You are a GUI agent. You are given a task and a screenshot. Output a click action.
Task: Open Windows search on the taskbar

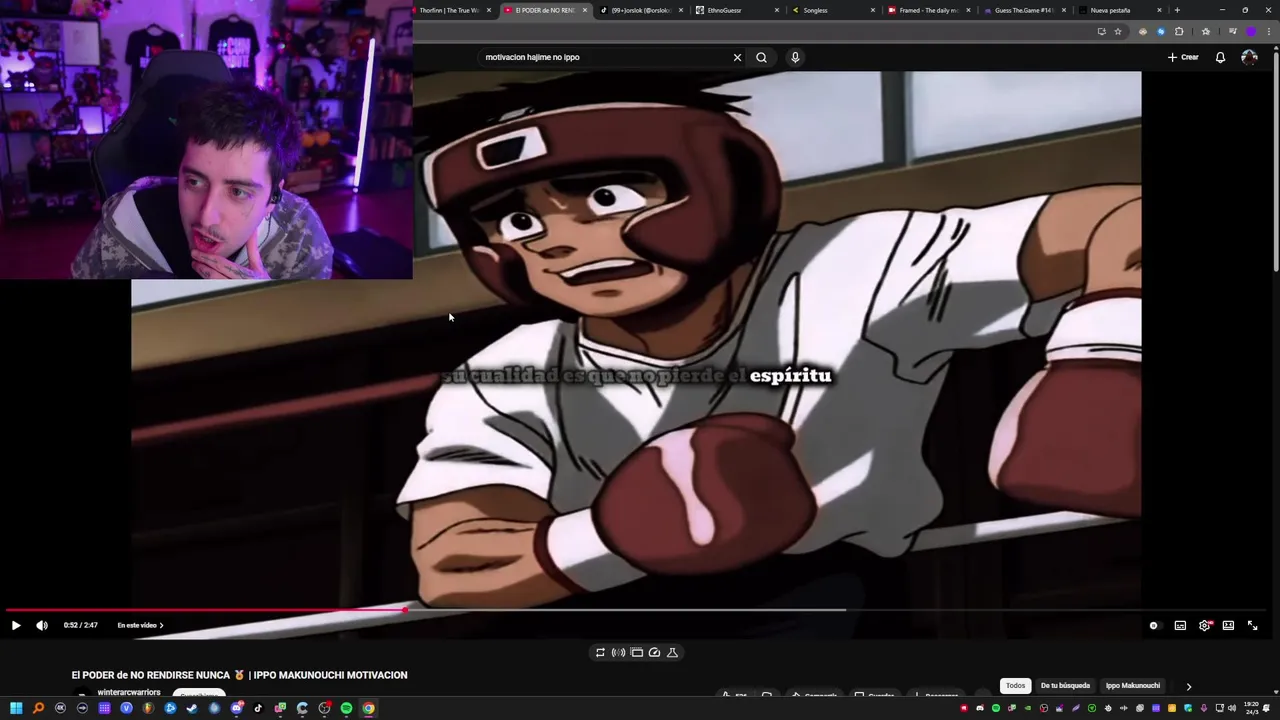click(38, 708)
